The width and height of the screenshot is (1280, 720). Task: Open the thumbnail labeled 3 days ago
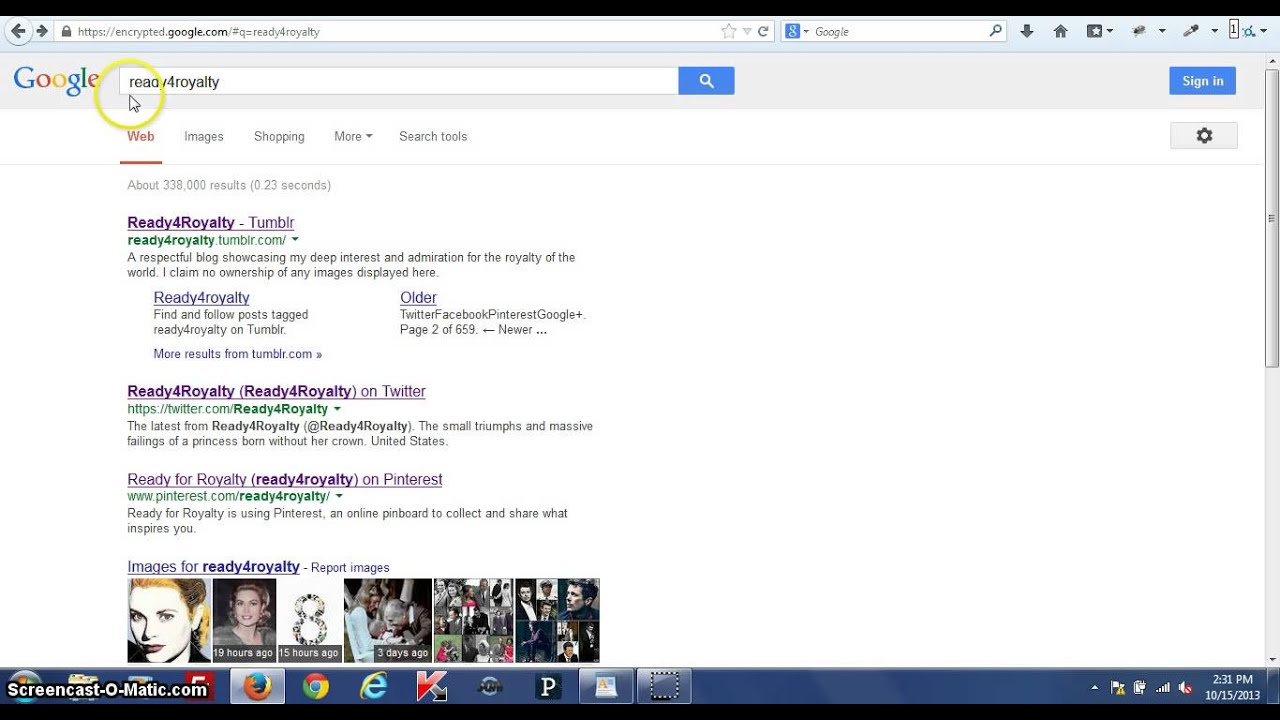(x=388, y=620)
